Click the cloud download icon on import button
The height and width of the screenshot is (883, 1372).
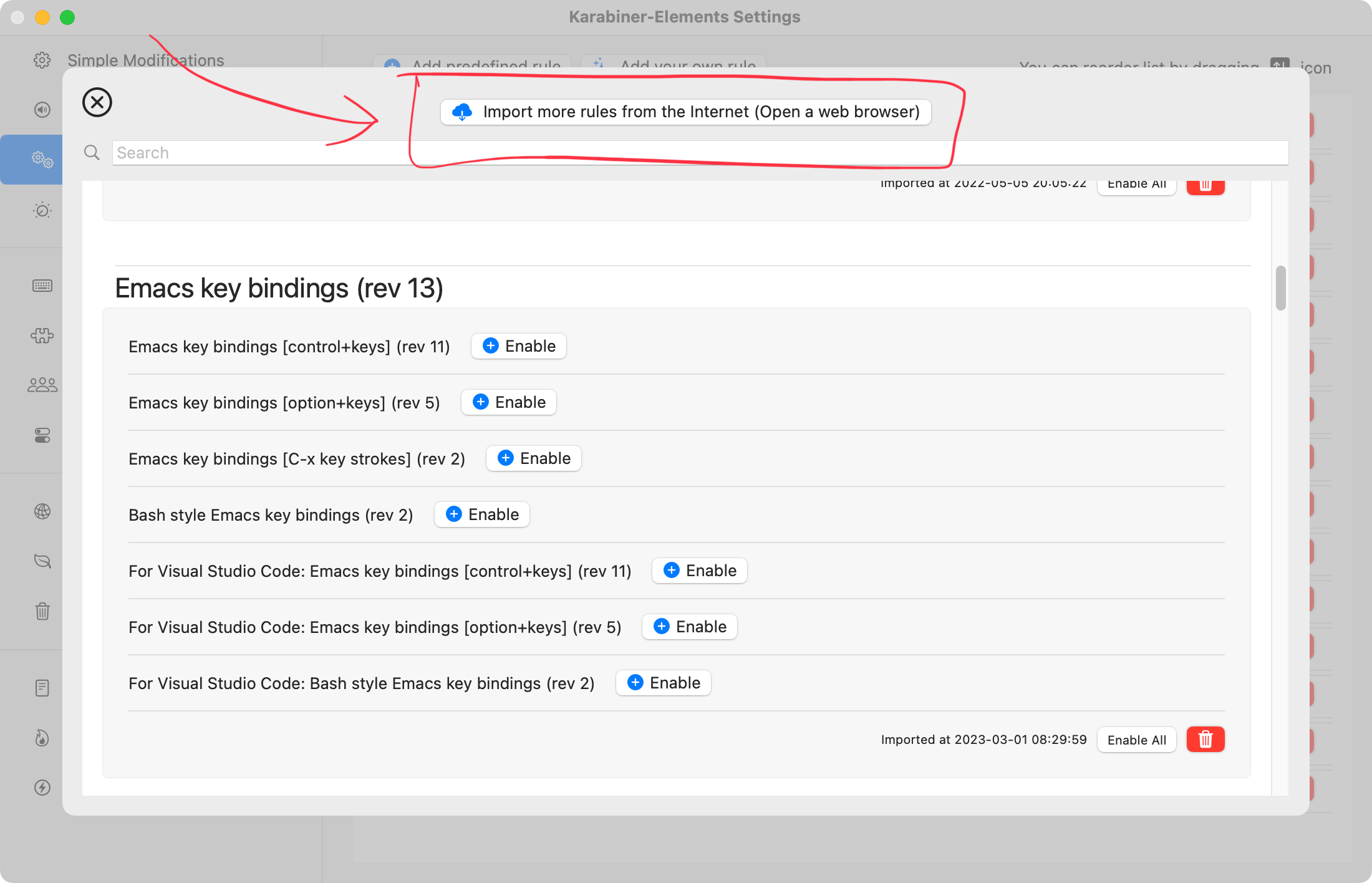tap(462, 112)
